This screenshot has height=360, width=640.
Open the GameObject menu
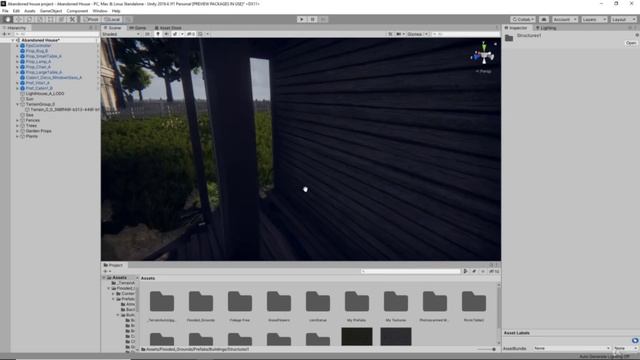pos(51,11)
